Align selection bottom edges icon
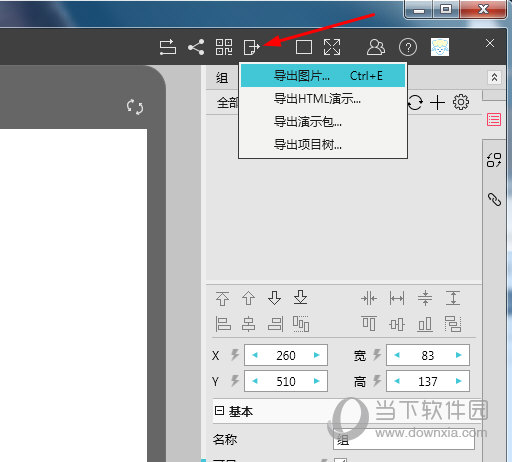 coord(425,324)
